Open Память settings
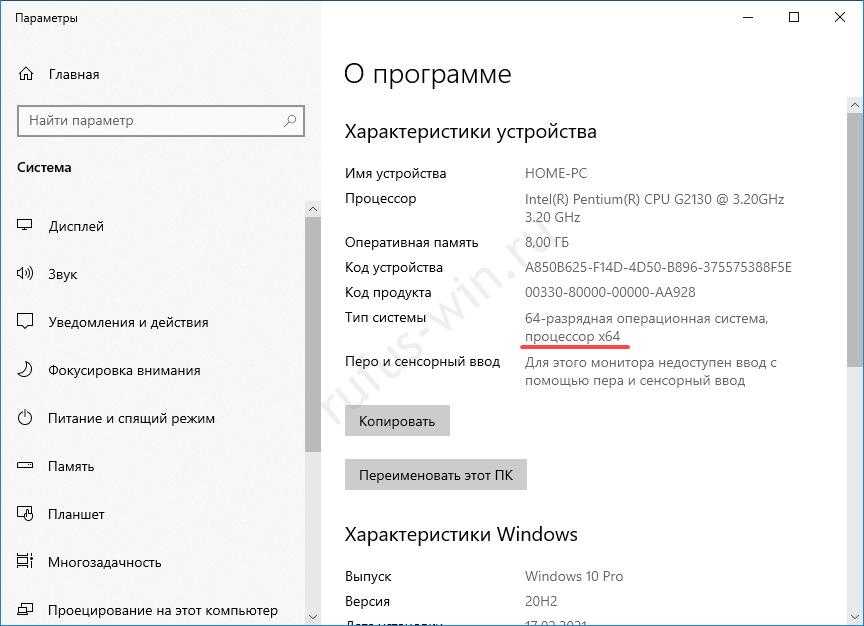The image size is (864, 626). [x=71, y=466]
